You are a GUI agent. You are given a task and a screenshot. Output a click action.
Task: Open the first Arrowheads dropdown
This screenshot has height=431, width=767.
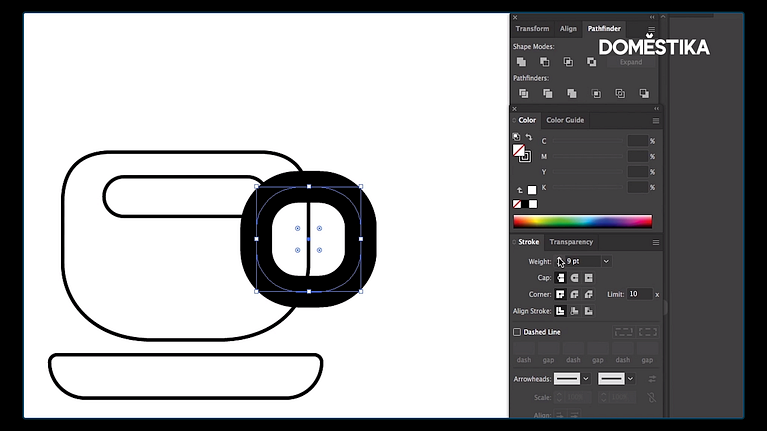coord(586,379)
